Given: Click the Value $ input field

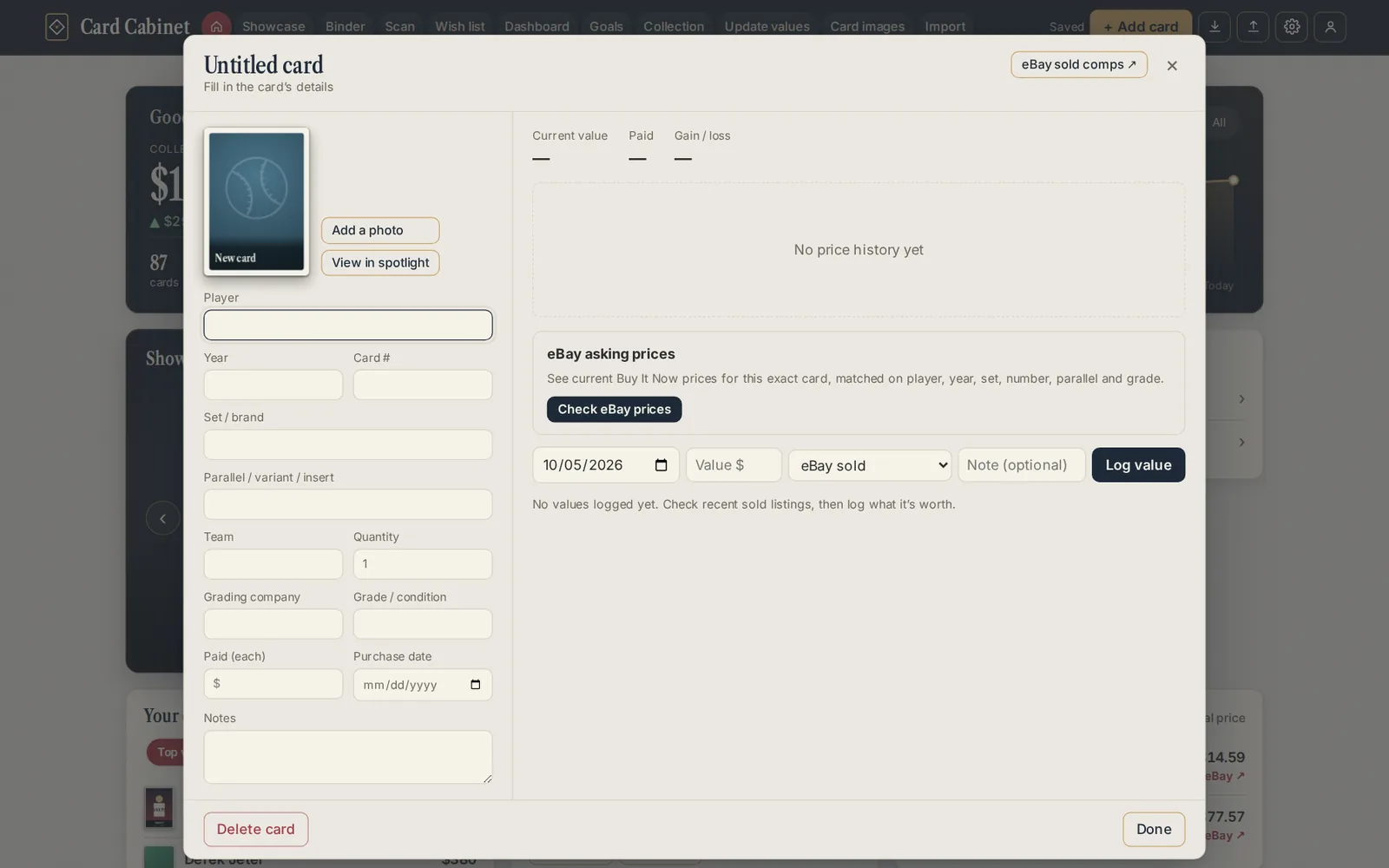Looking at the screenshot, I should pos(734,465).
